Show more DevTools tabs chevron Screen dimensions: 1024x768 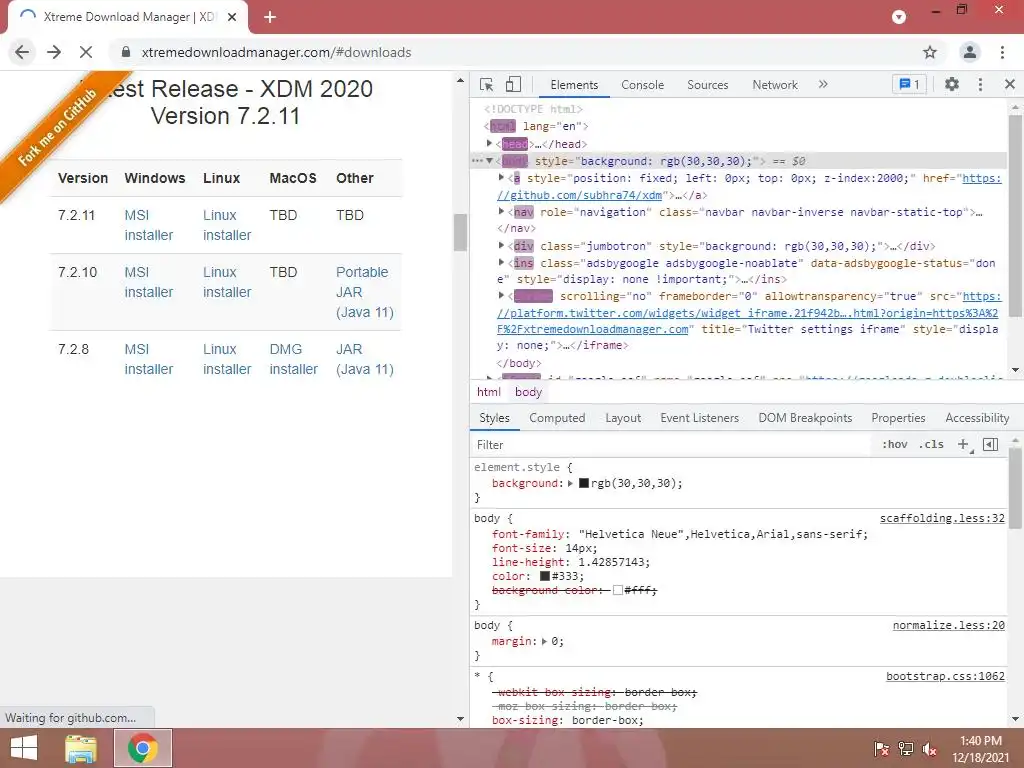(x=823, y=84)
